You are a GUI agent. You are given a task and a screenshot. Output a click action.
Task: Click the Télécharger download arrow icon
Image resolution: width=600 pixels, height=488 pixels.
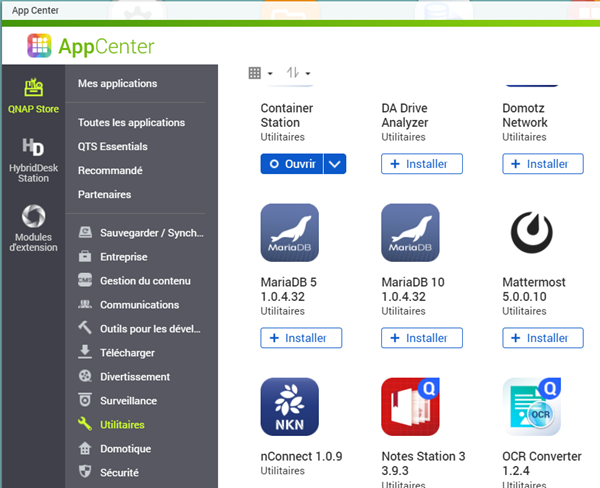point(85,352)
